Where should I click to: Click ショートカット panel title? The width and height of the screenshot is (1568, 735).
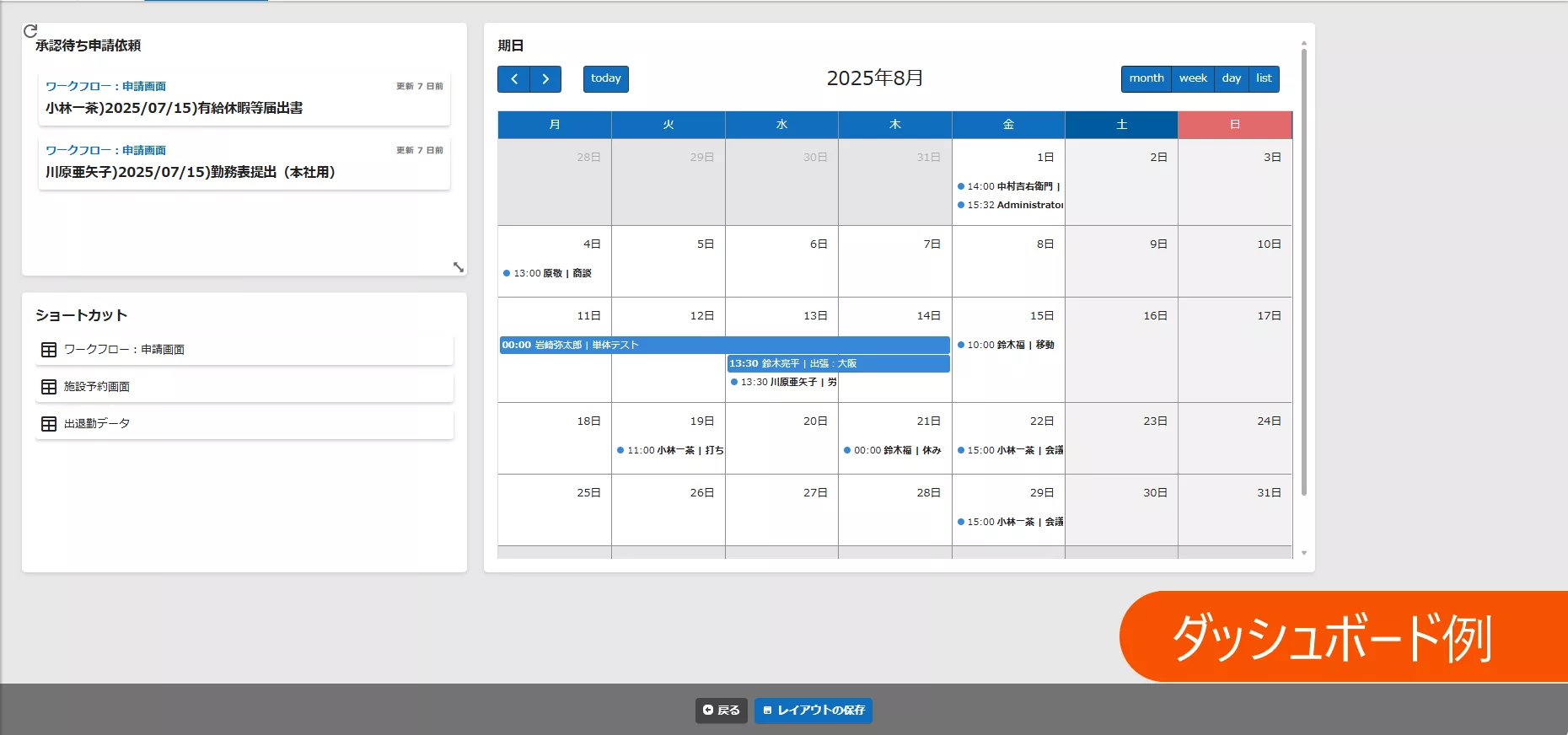click(81, 315)
